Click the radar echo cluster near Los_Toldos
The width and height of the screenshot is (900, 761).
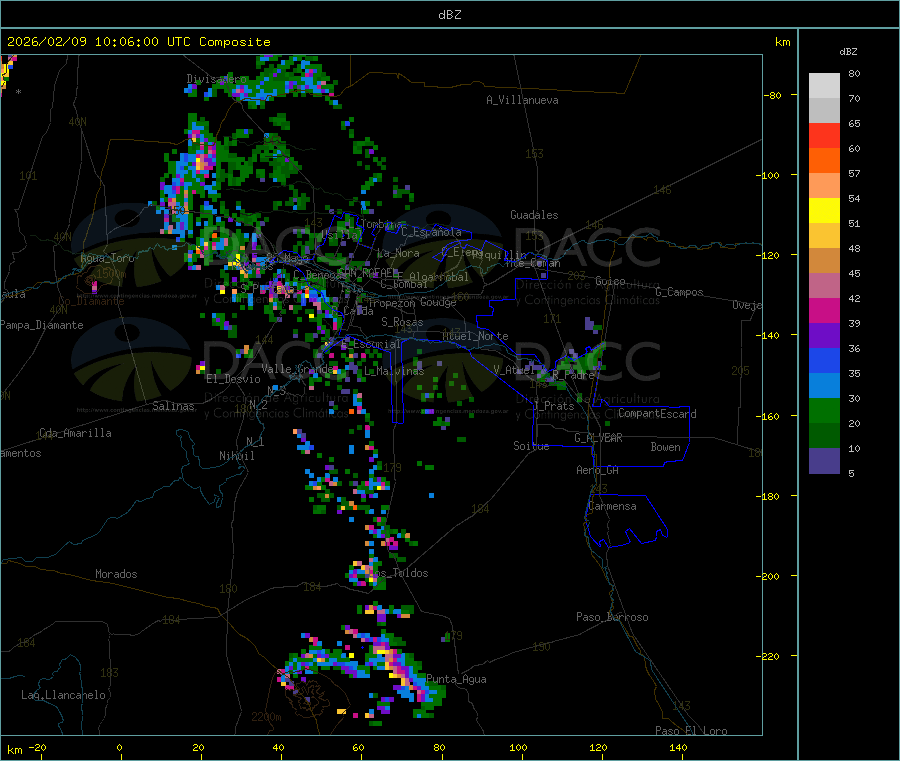(366, 574)
